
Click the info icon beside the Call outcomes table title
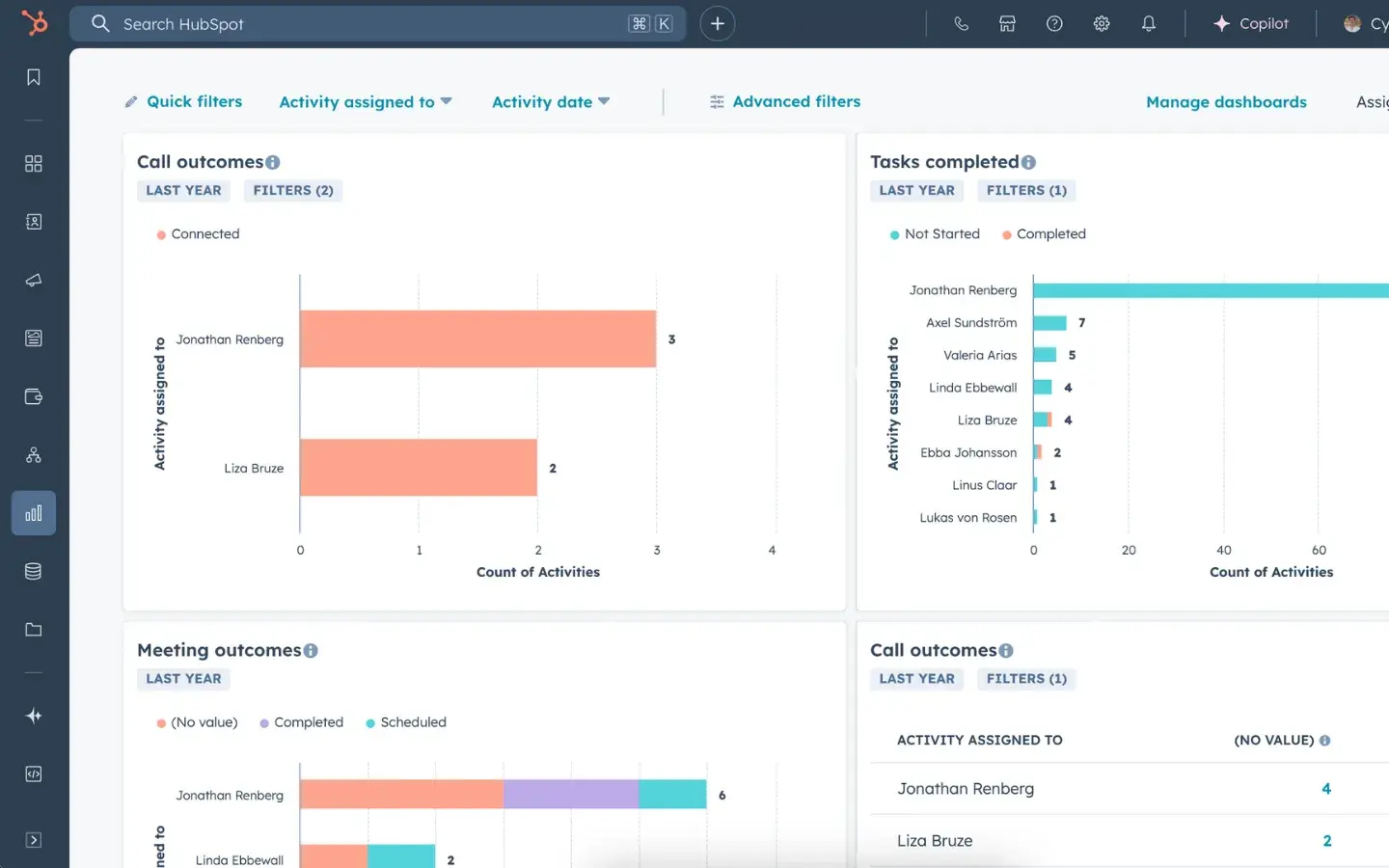click(x=1006, y=651)
